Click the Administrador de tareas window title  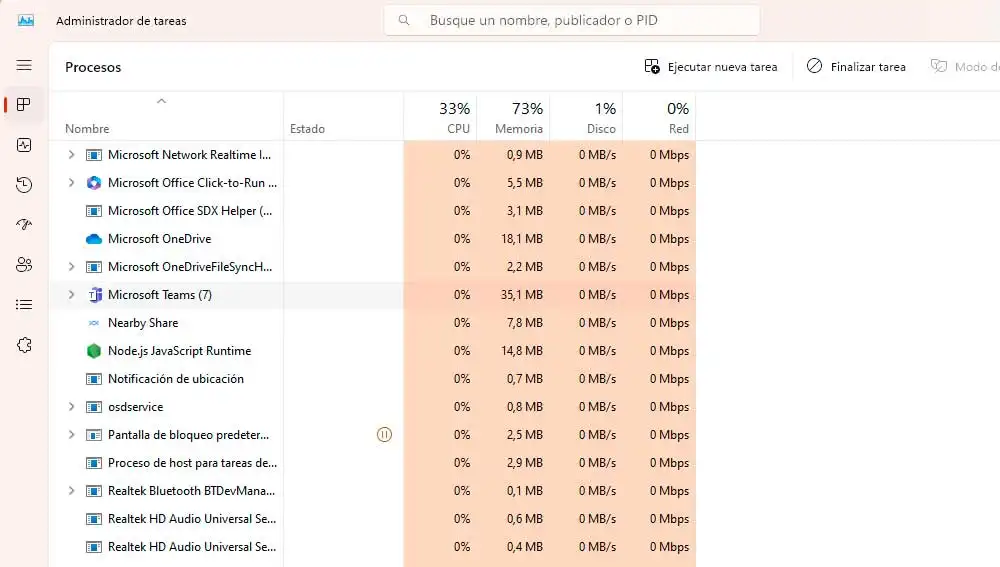121,21
